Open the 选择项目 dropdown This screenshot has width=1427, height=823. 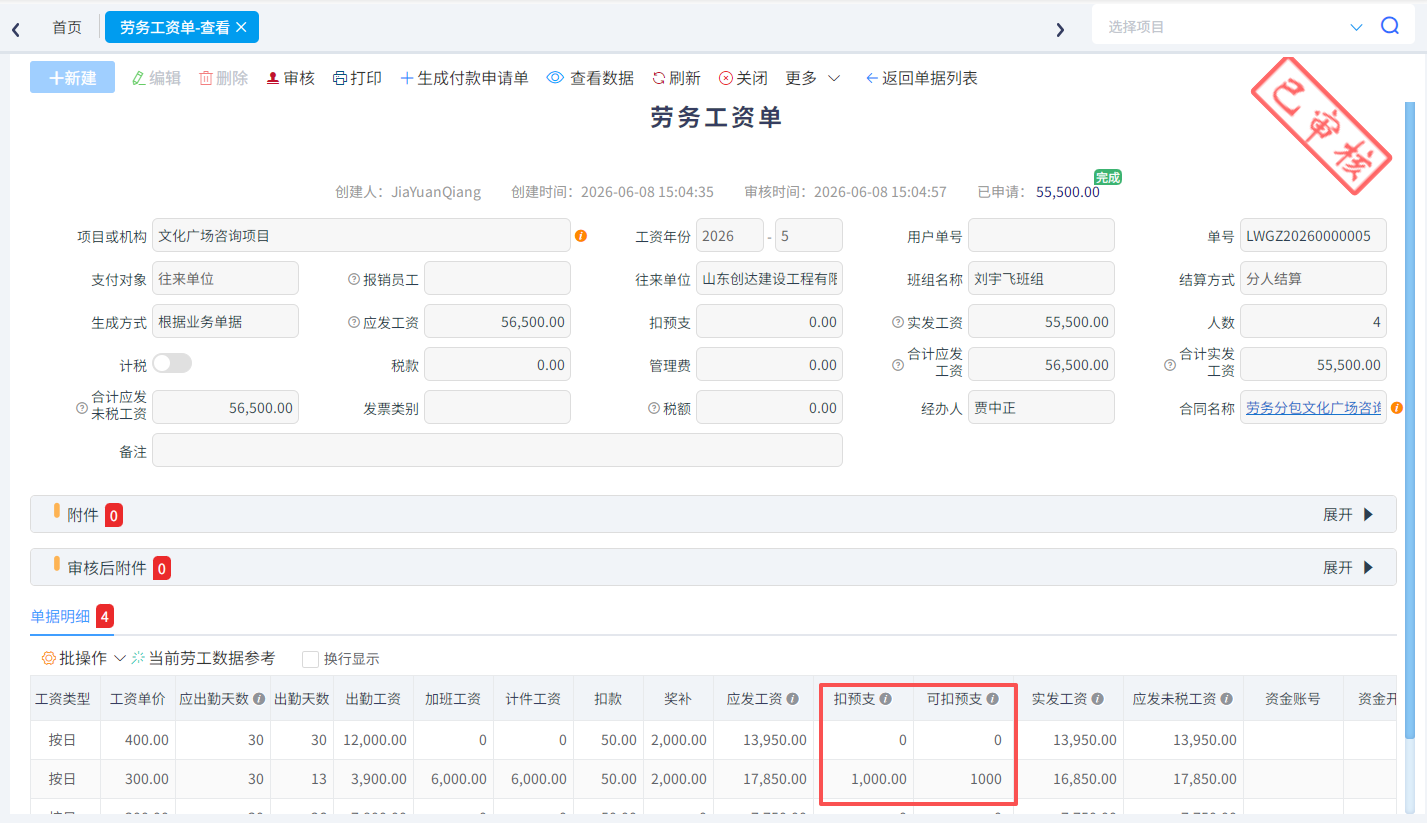(x=1356, y=27)
